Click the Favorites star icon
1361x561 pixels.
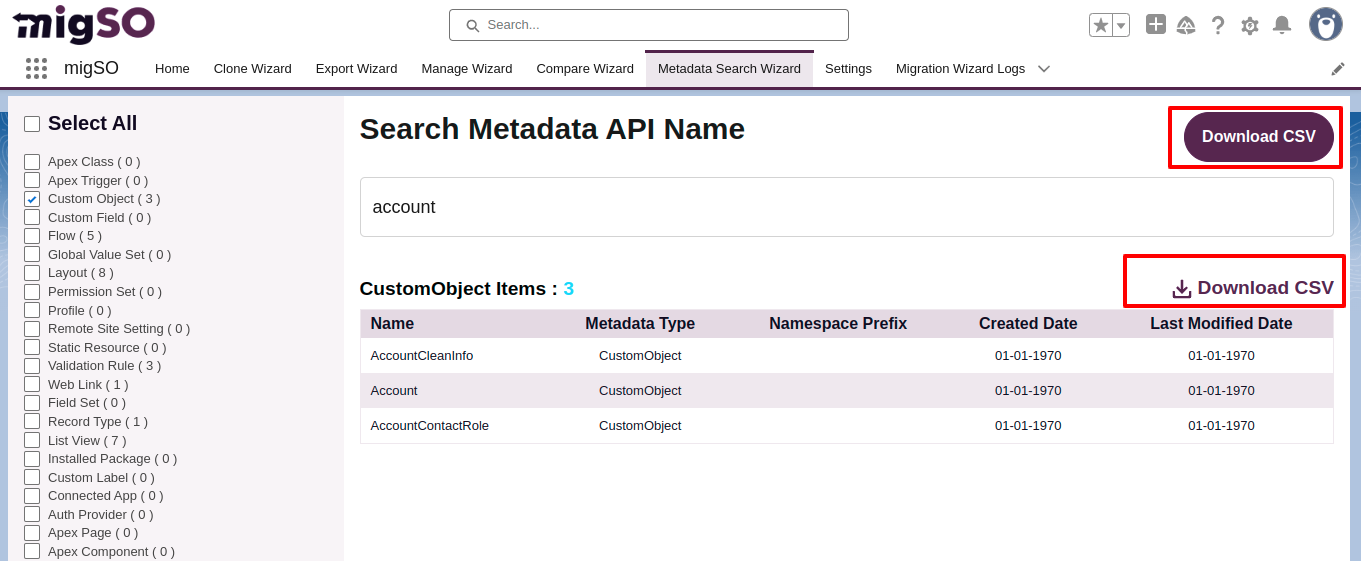point(1101,25)
